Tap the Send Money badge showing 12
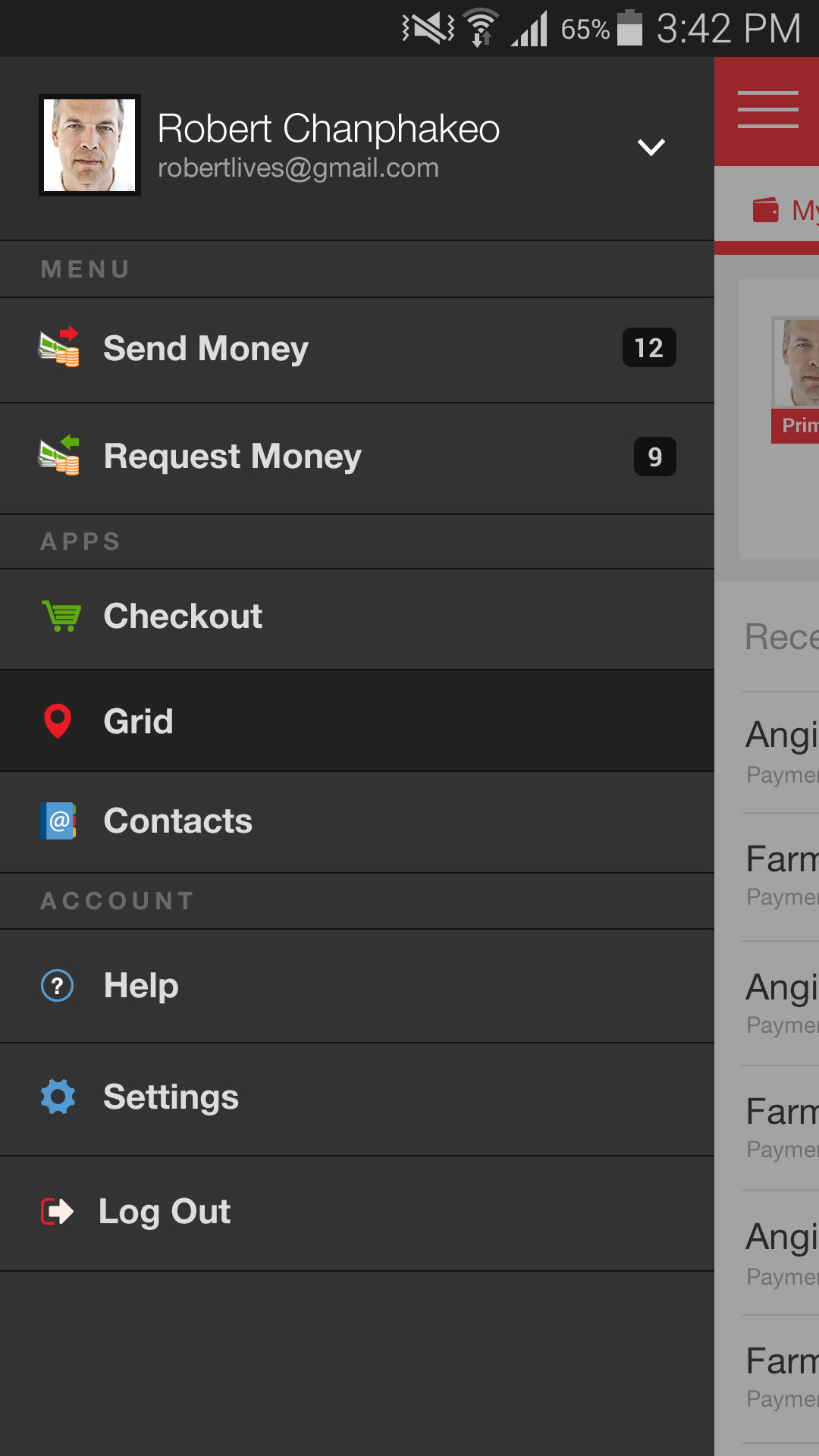The width and height of the screenshot is (819, 1456). point(649,348)
